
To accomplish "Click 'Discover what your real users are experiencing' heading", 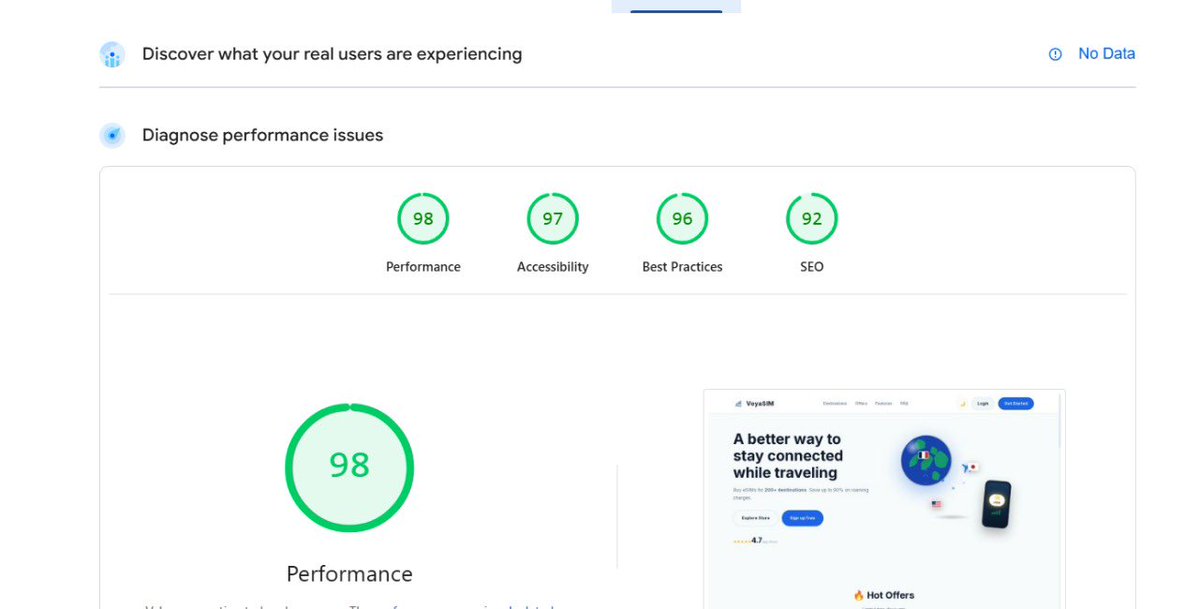I will tap(332, 54).
